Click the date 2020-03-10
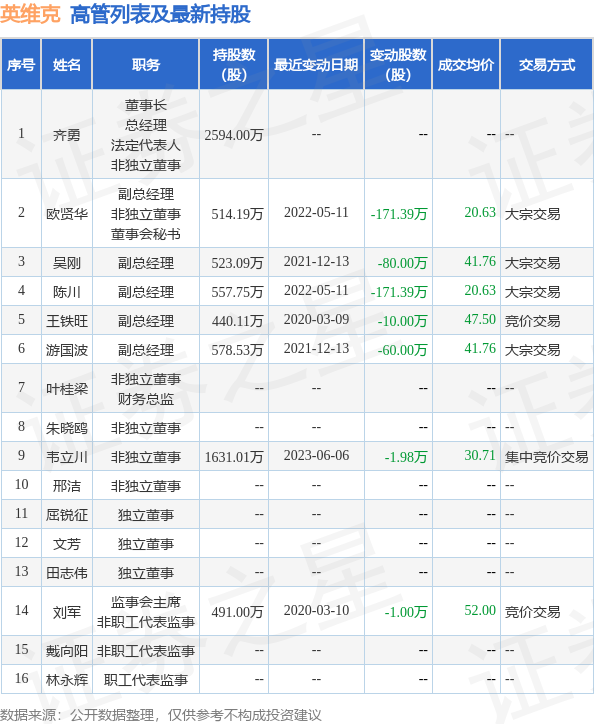The image size is (594, 724). [316, 611]
